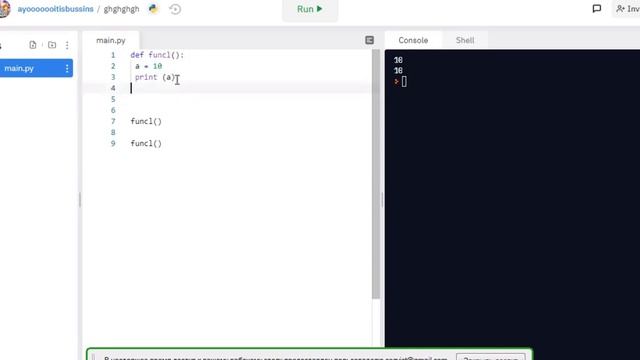Open the main.py file options kebab menu
The image size is (640, 360).
(x=67, y=69)
